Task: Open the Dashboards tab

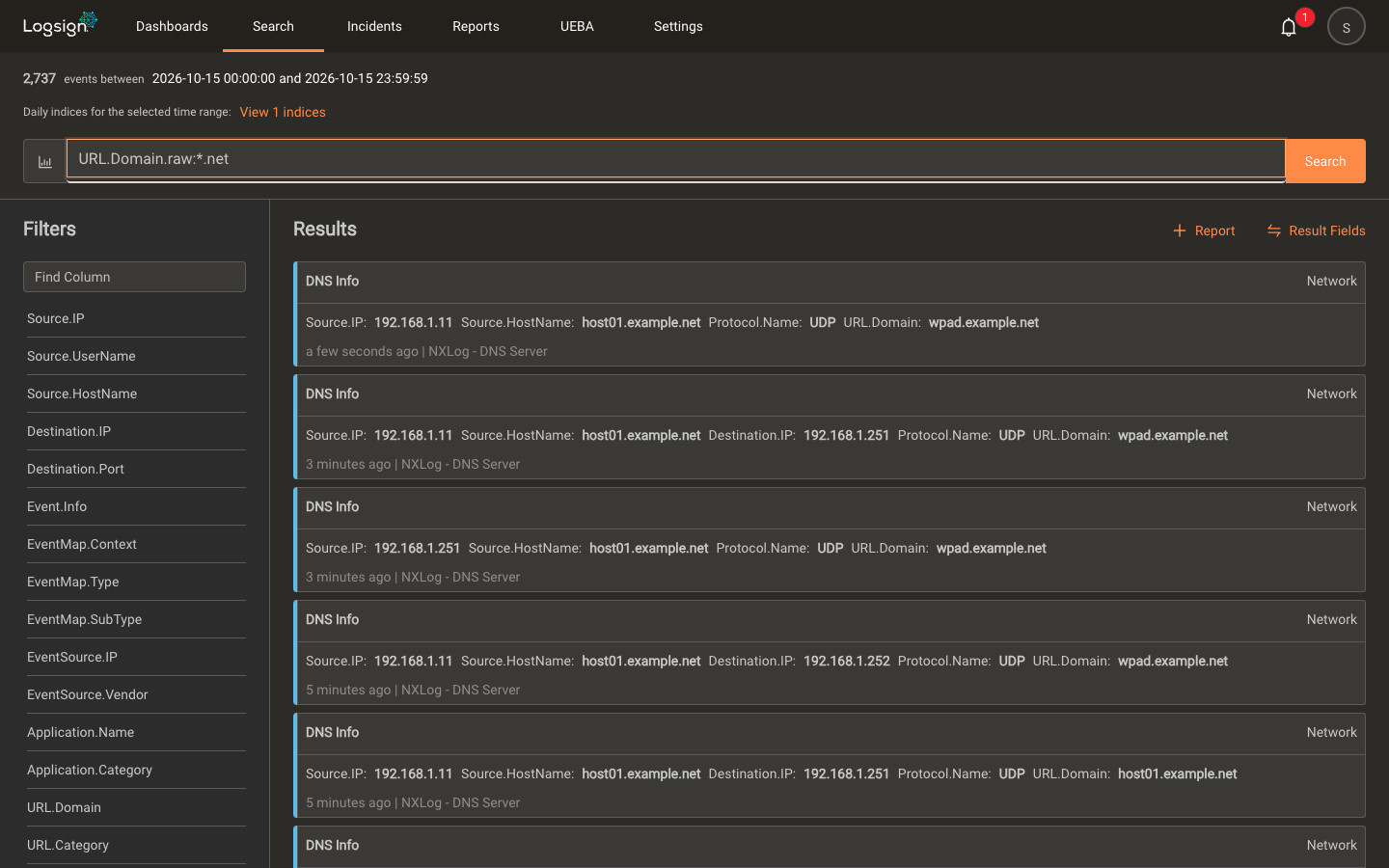Action: pyautogui.click(x=172, y=26)
